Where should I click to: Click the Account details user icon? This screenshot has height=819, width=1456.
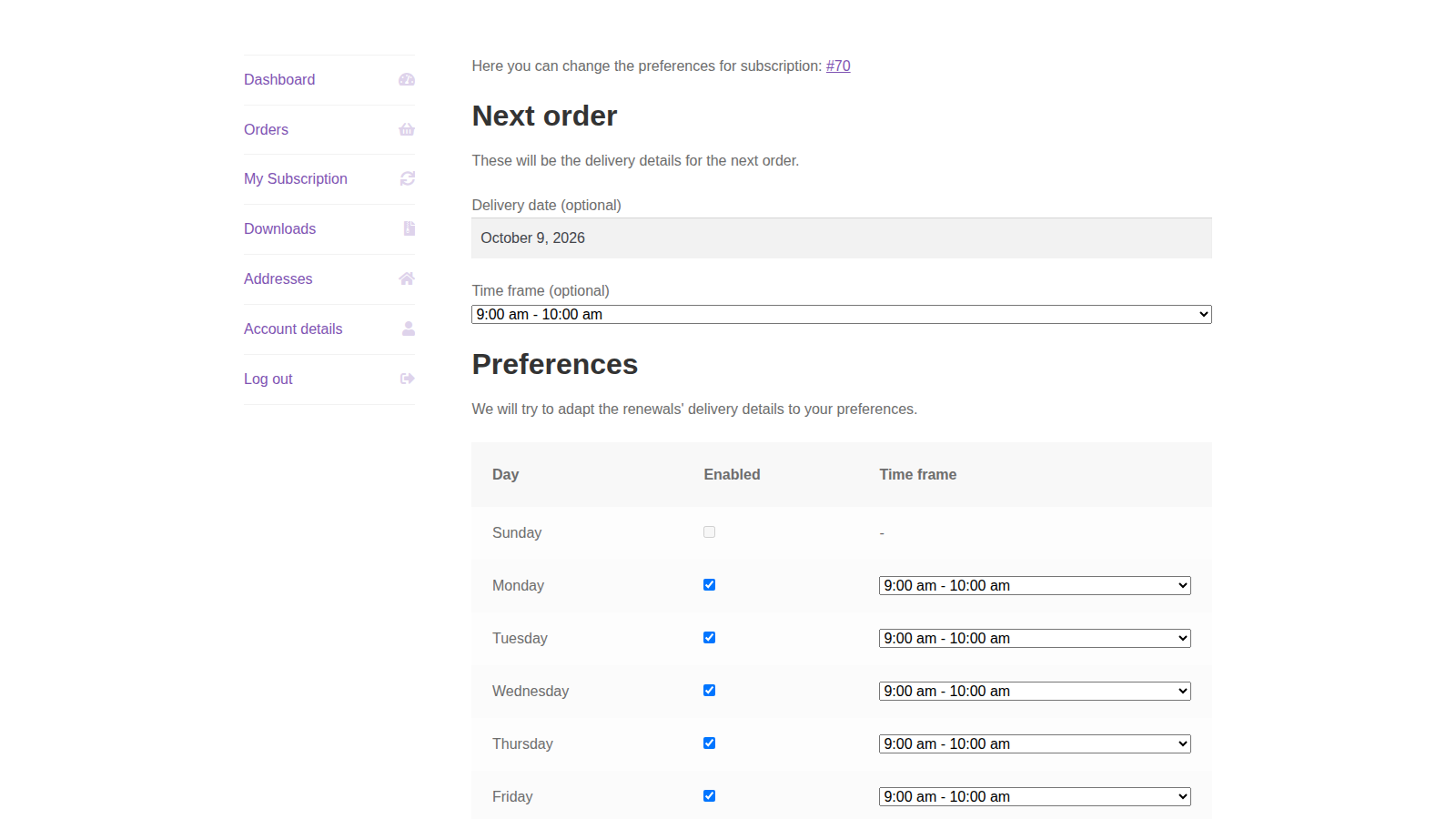point(409,329)
